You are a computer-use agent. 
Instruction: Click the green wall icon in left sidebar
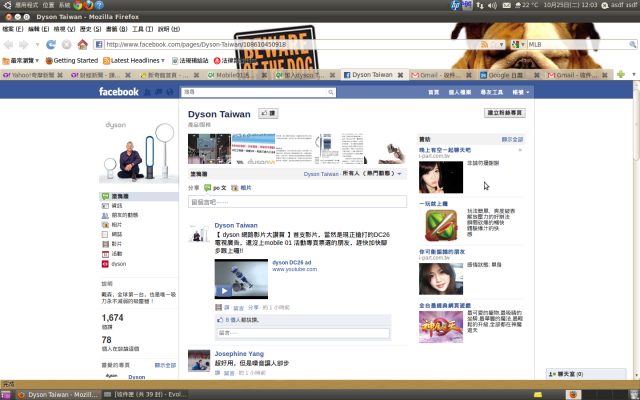(x=105, y=196)
